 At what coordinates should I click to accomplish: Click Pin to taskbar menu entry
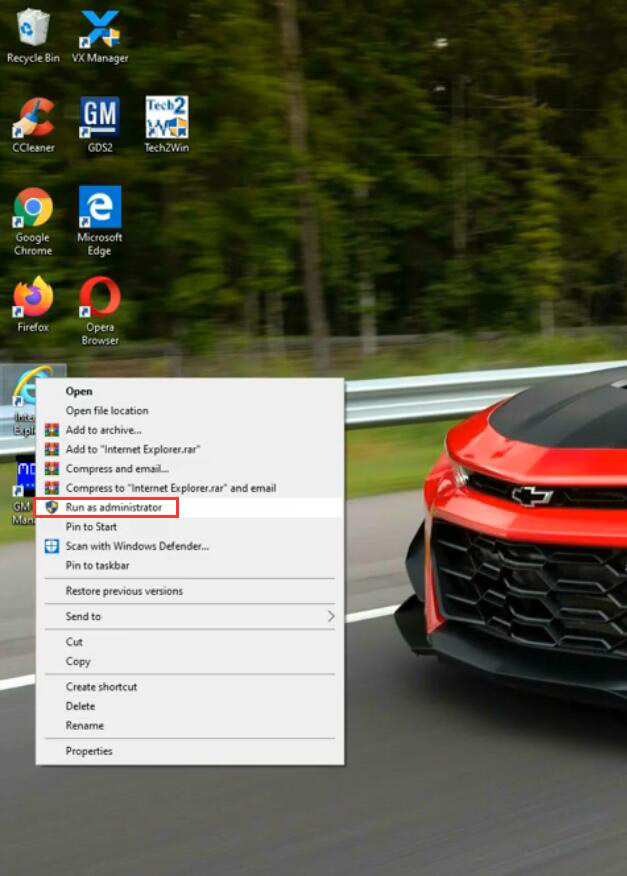[97, 566]
